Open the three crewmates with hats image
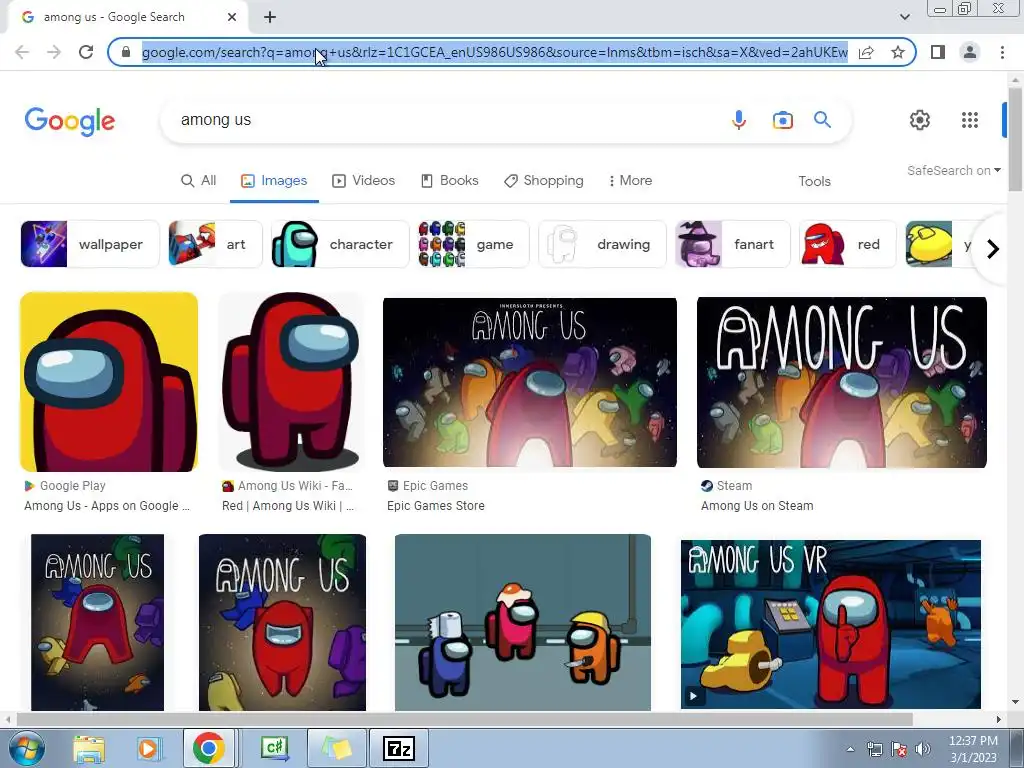The height and width of the screenshot is (768, 1024). point(523,622)
